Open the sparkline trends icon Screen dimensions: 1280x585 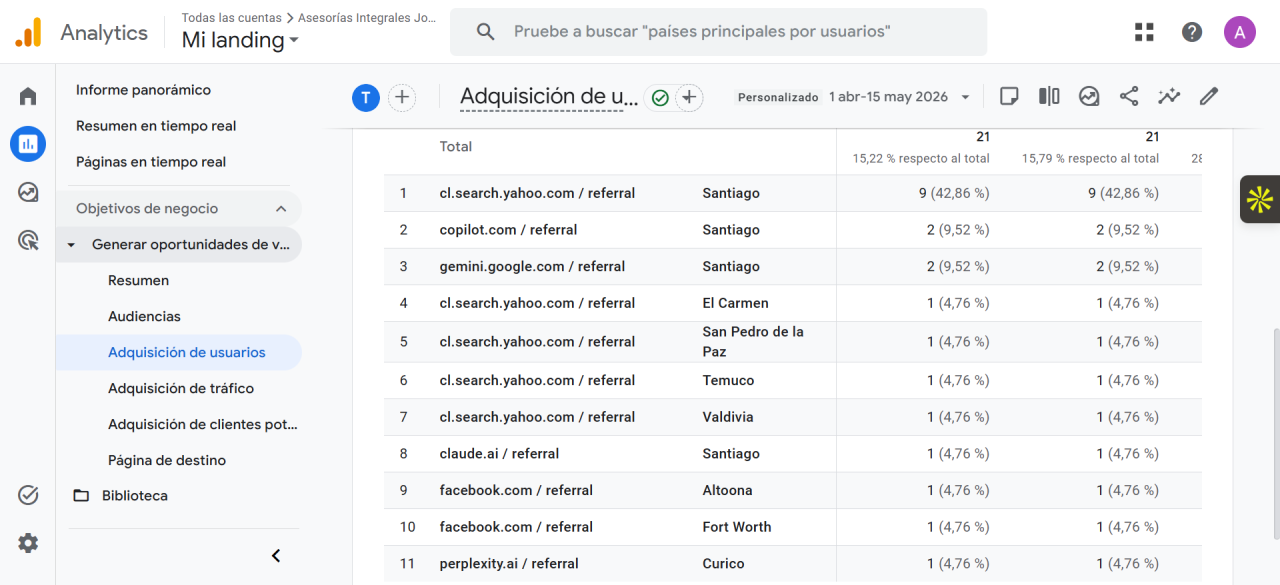click(1169, 96)
